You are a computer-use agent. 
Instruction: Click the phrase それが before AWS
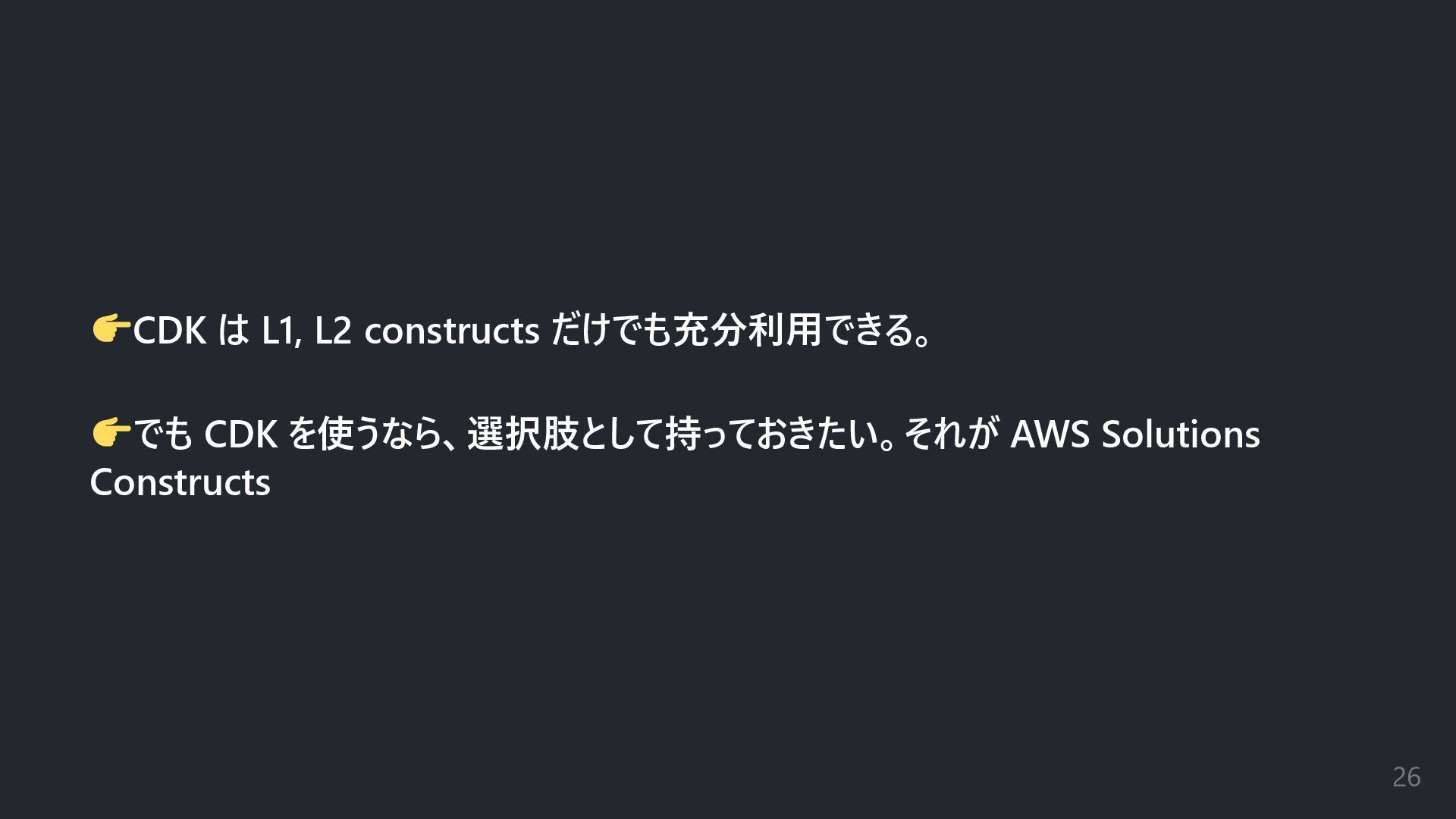click(952, 435)
